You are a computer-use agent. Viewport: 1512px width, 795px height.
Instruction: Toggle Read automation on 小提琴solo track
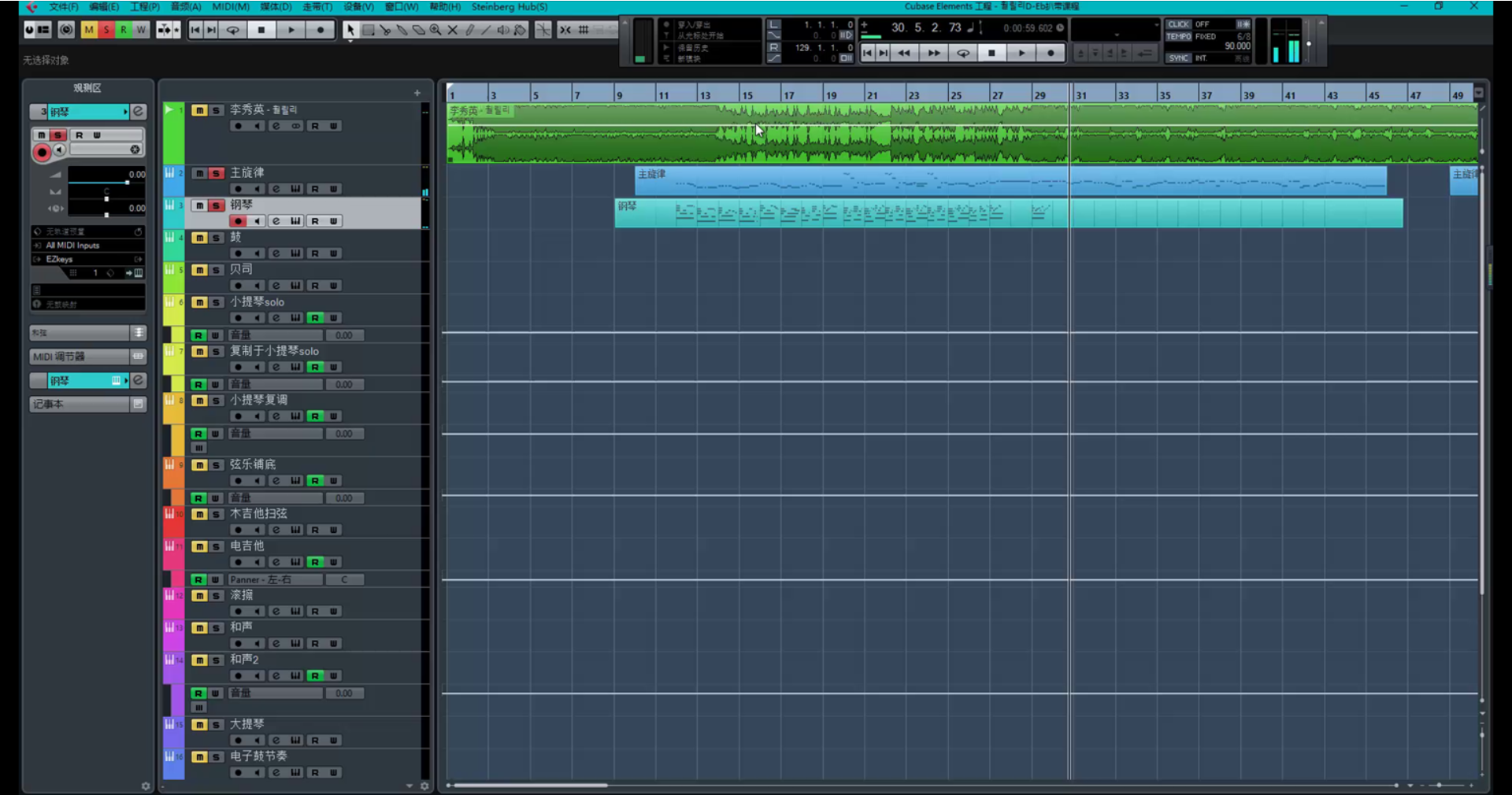[x=315, y=318]
